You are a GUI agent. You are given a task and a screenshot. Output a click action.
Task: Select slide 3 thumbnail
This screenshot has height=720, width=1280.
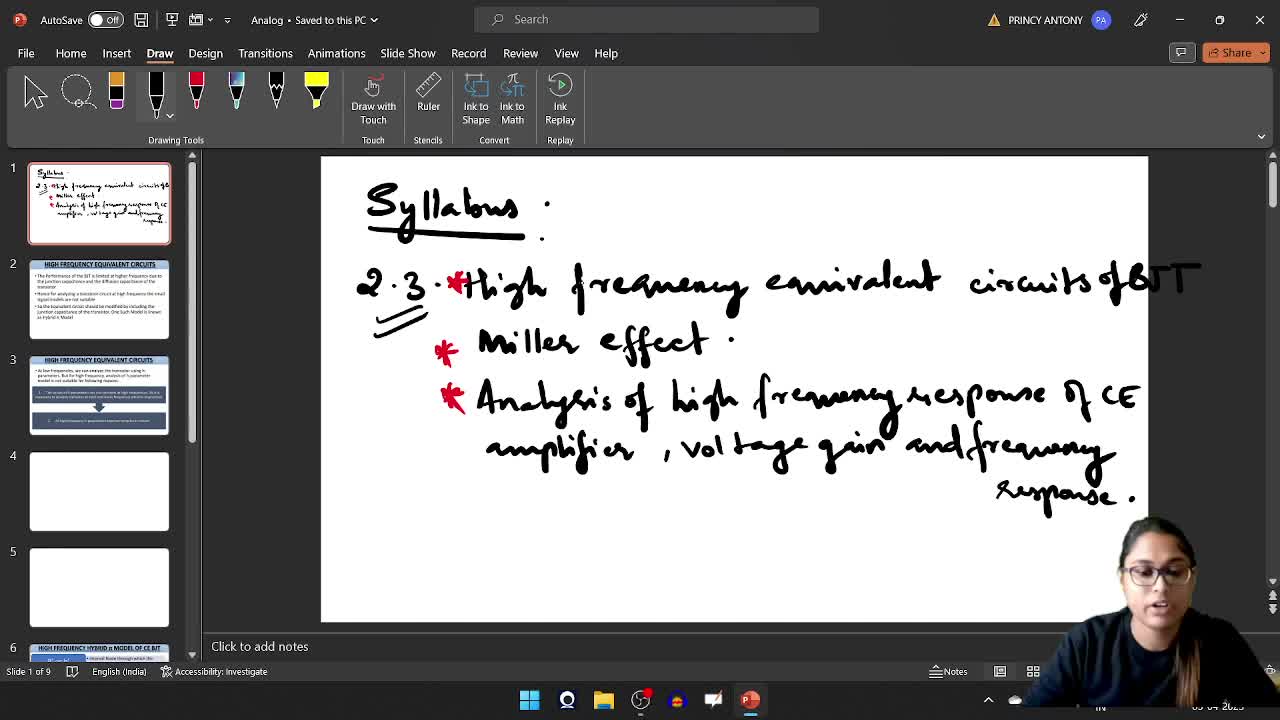(99, 395)
